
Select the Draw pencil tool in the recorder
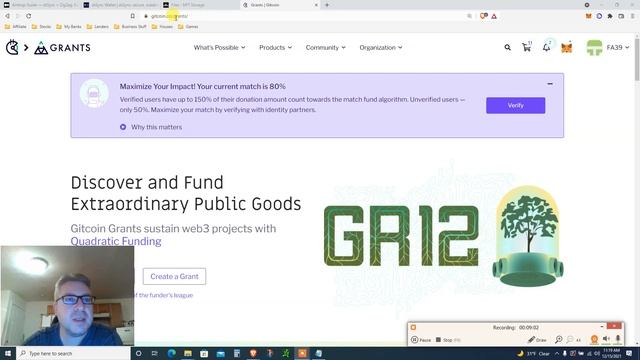[x=537, y=340]
